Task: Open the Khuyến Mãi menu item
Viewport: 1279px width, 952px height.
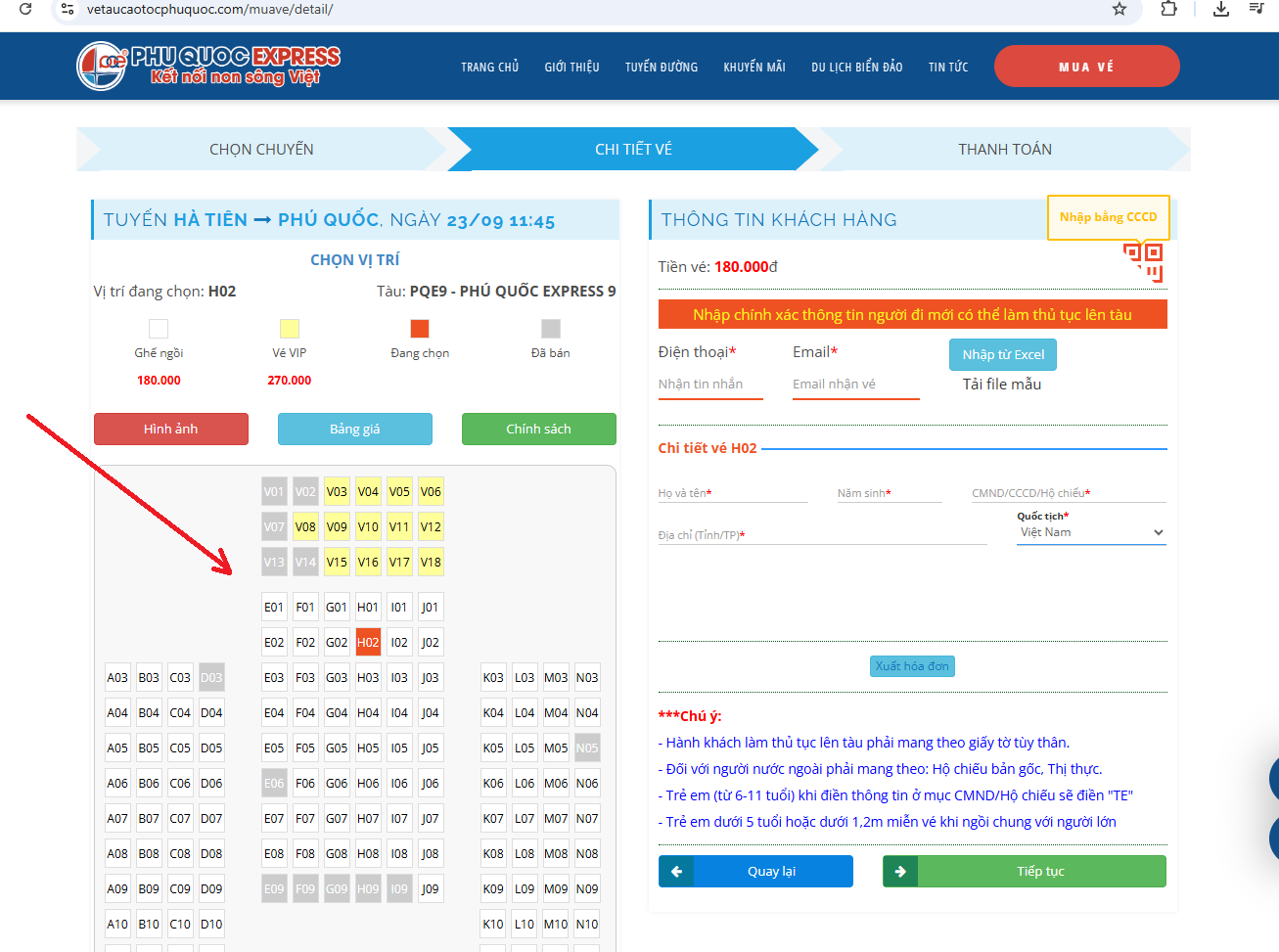Action: coord(754,67)
